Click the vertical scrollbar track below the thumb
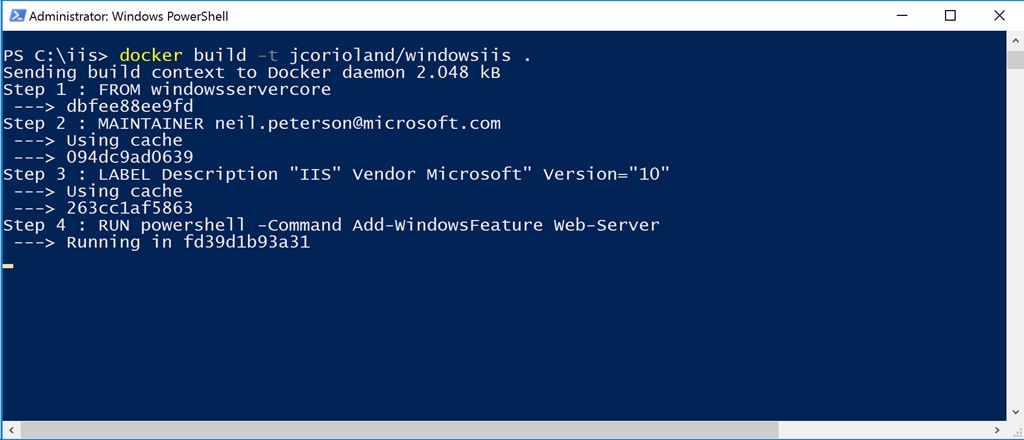1024x440 pixels. click(x=1015, y=236)
